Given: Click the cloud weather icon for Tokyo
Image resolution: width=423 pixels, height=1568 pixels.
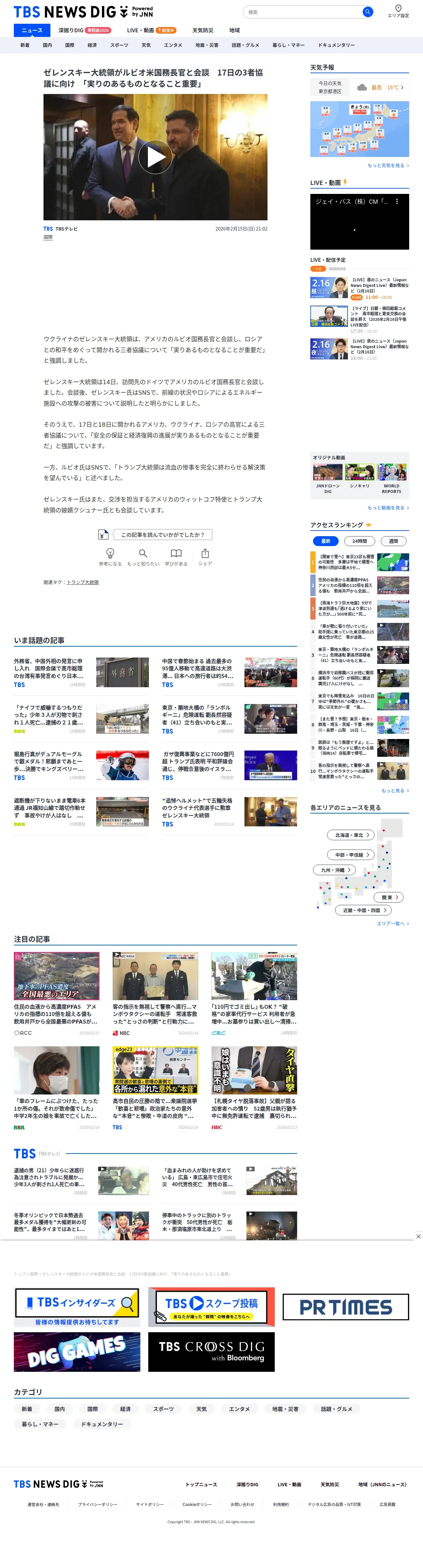Looking at the screenshot, I should [362, 88].
